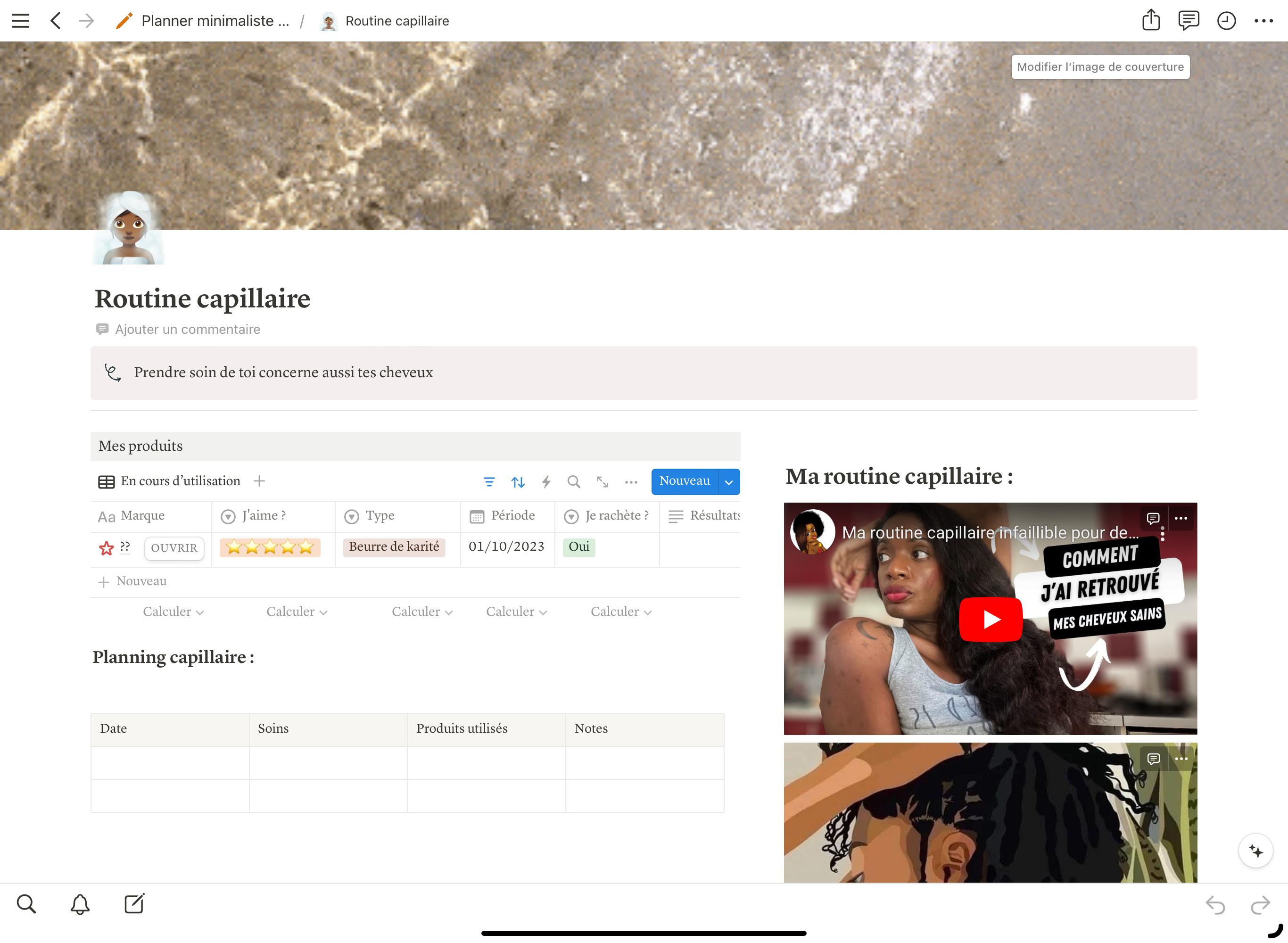Click the Date table header cell
The width and height of the screenshot is (1288, 943).
170,729
